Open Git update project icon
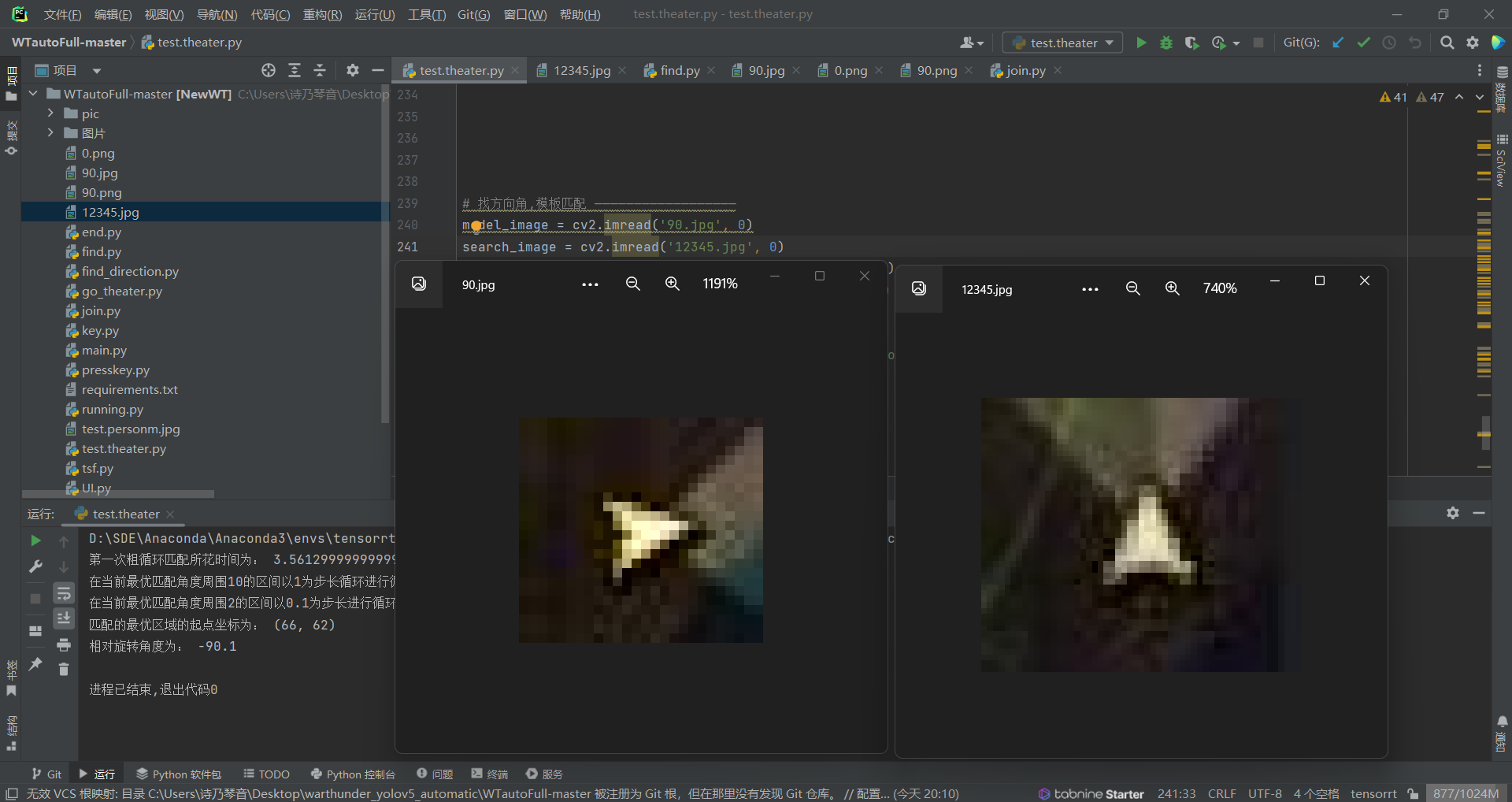Viewport: 1512px width, 802px height. click(x=1339, y=43)
